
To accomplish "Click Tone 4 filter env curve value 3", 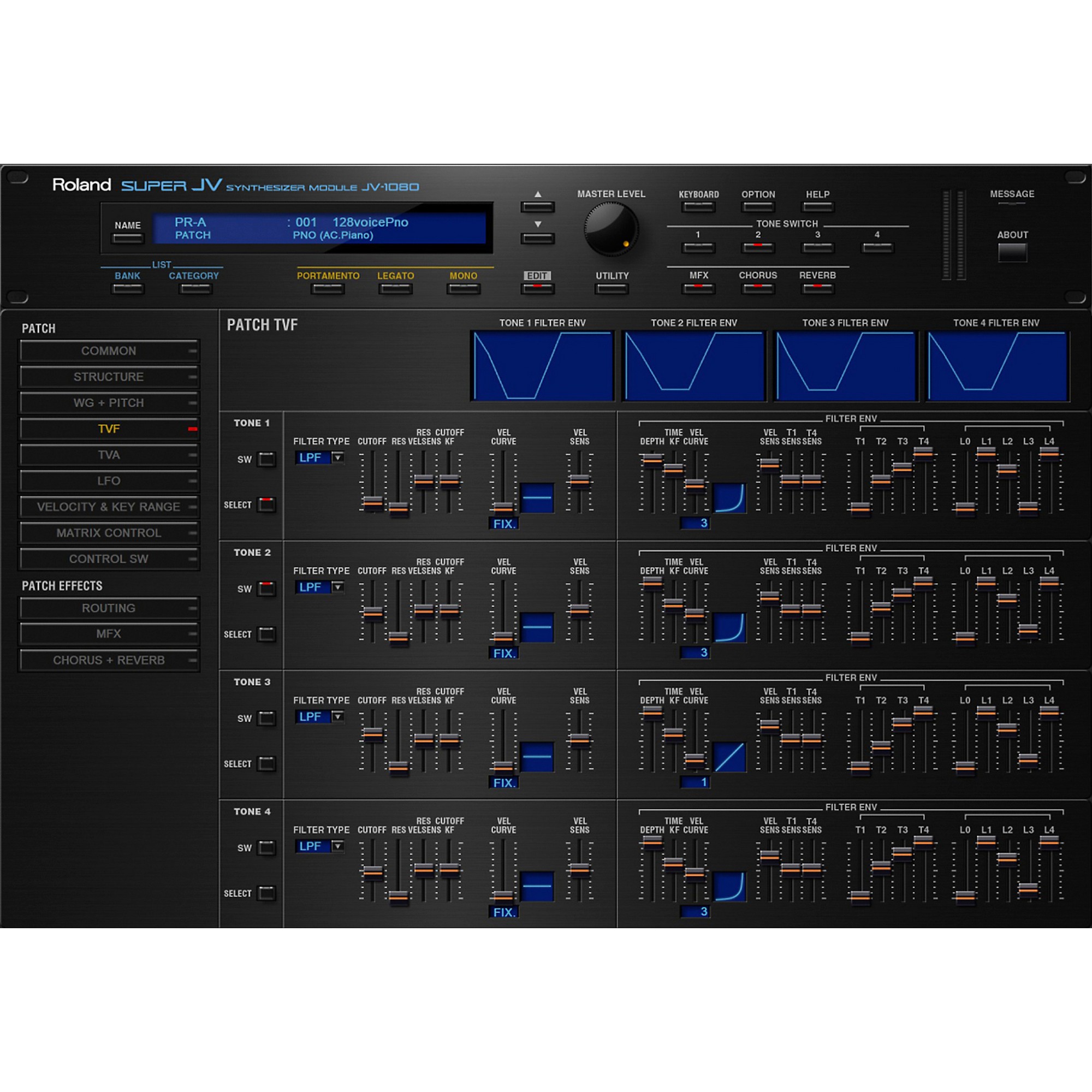I will click(695, 912).
